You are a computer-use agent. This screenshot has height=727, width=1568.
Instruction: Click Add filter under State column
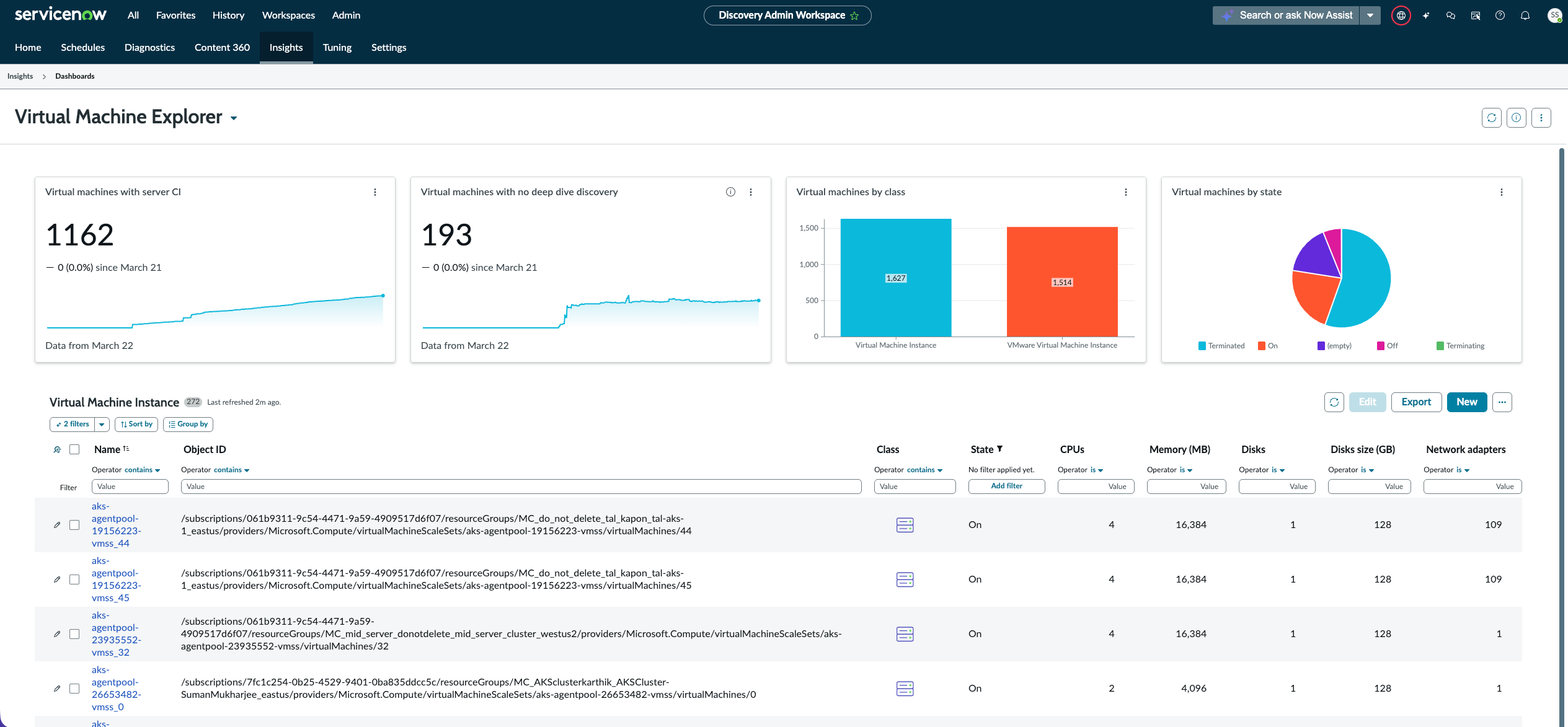(1007, 487)
